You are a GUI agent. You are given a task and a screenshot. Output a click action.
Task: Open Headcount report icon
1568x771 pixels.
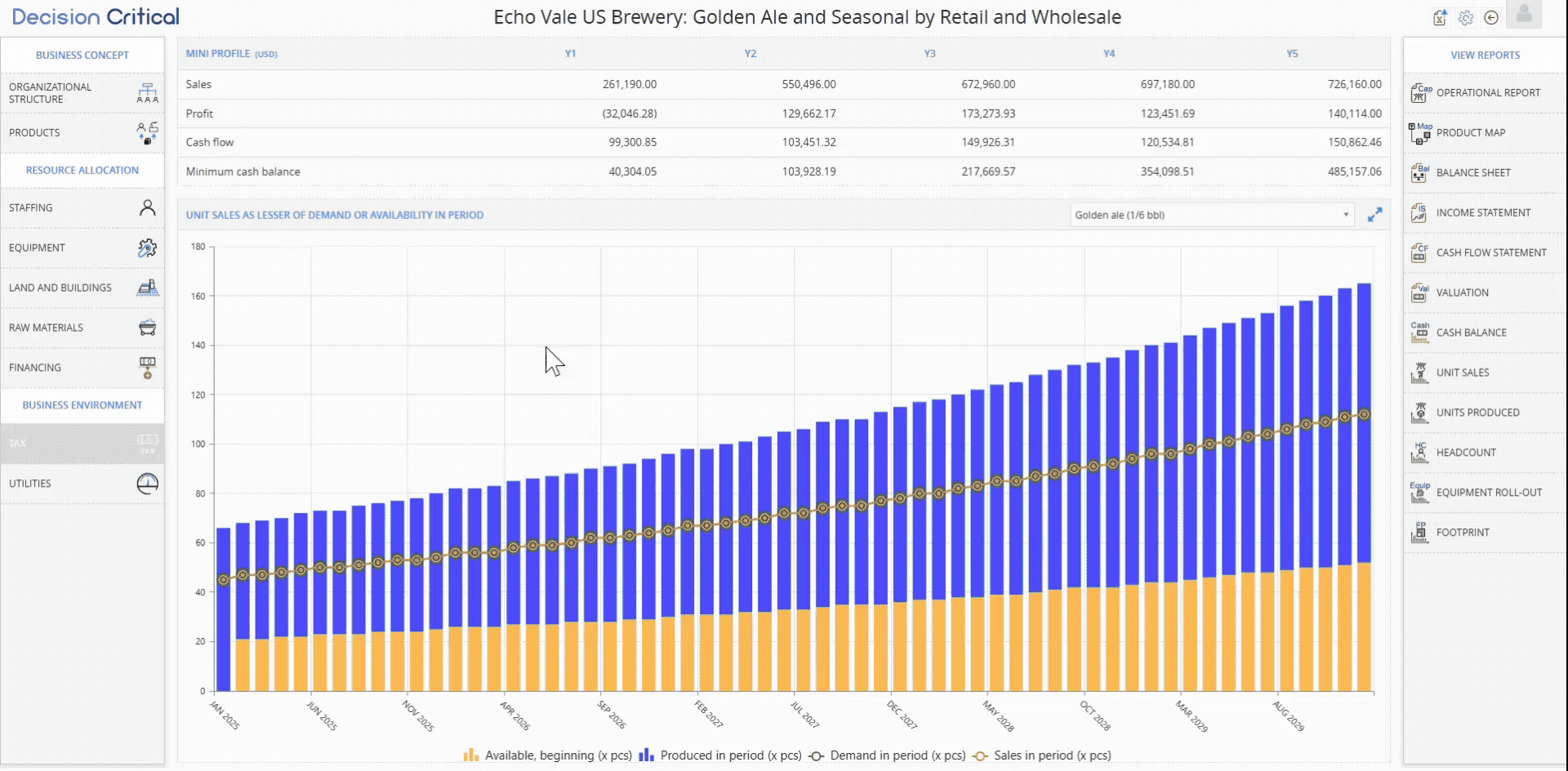coord(1419,452)
